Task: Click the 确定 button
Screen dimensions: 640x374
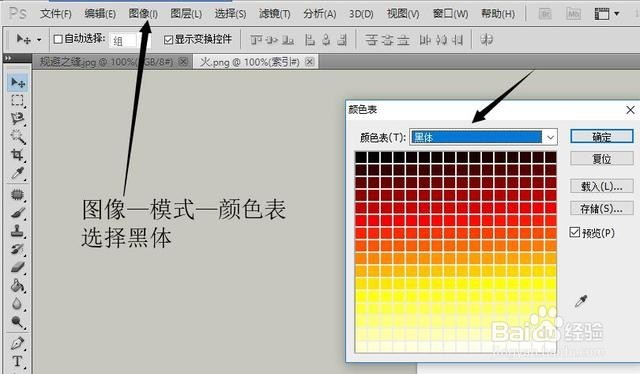Action: [602, 136]
